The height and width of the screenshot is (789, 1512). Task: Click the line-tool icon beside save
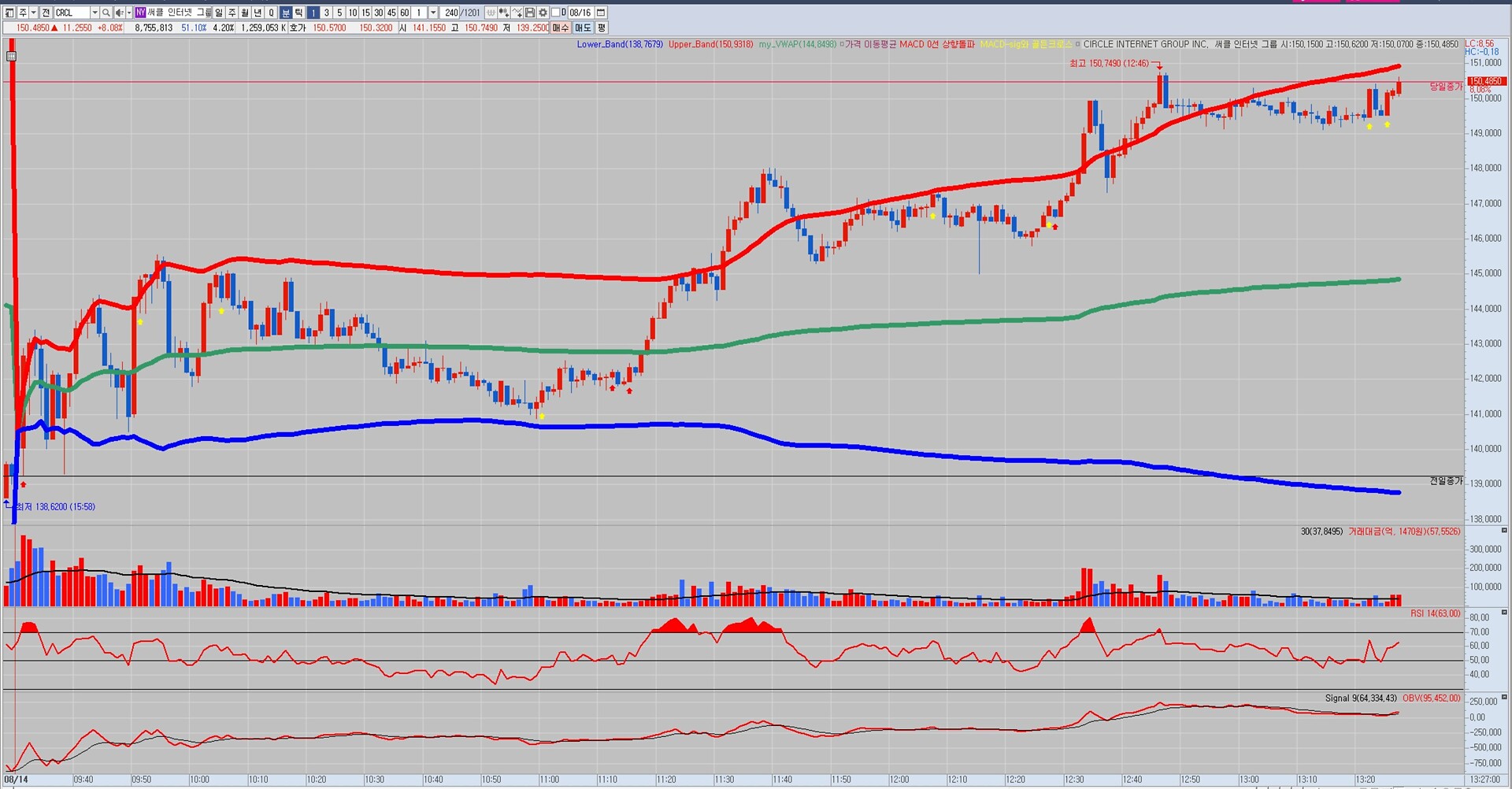tap(517, 13)
